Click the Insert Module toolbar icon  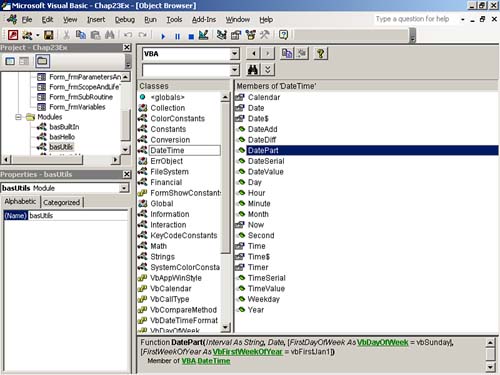coord(27,35)
